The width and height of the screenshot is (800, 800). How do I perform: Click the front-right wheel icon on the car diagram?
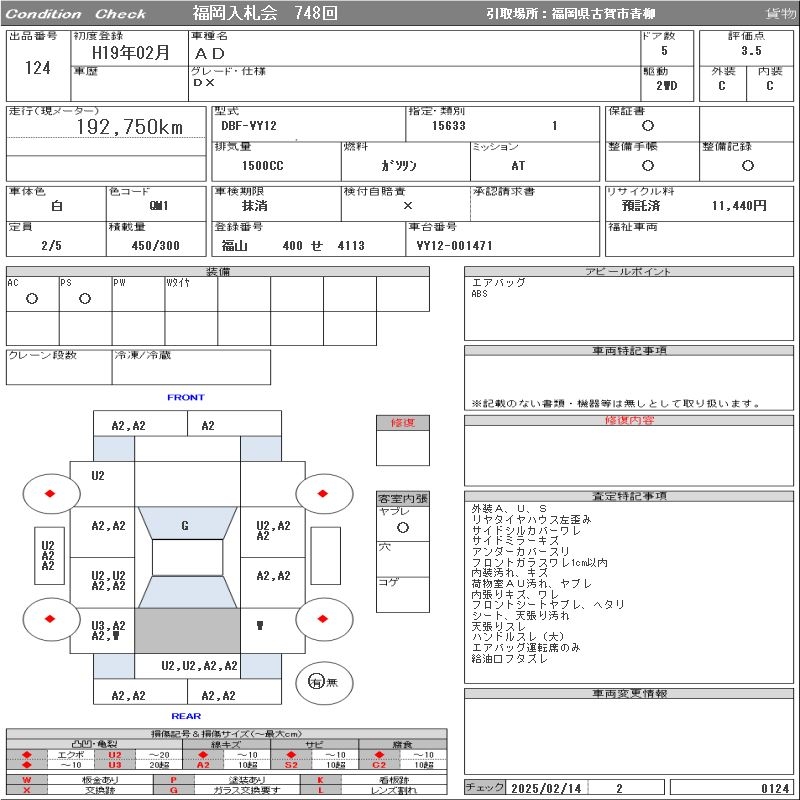pos(324,493)
